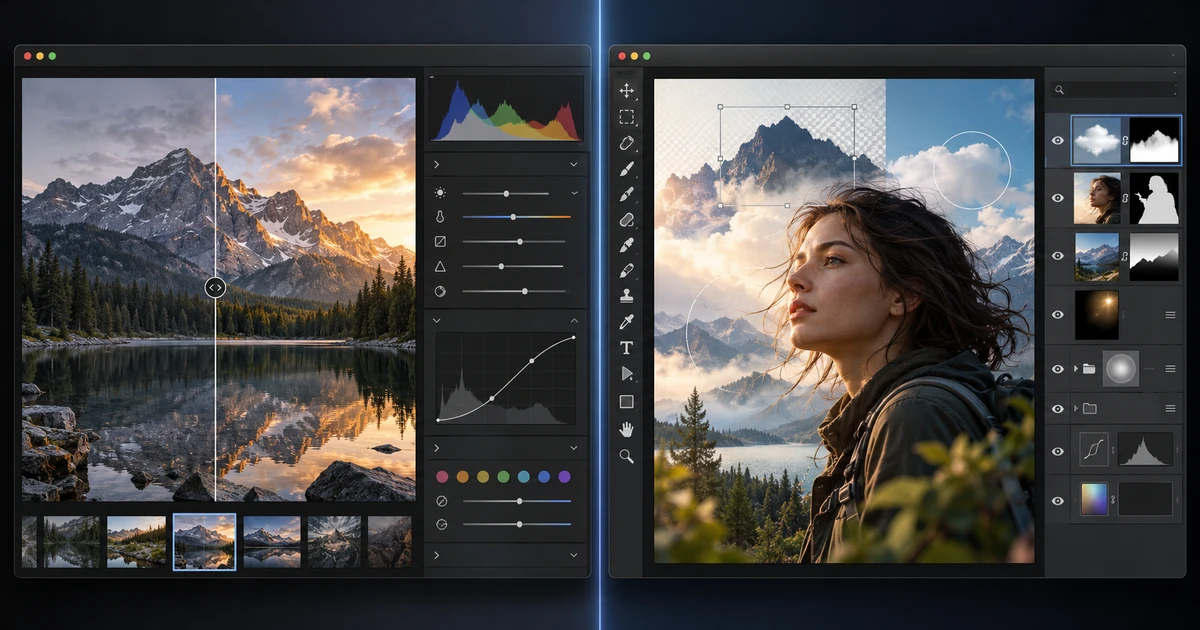1200x630 pixels.
Task: Select the woman silhouette mask thumbnail
Action: point(1155,199)
